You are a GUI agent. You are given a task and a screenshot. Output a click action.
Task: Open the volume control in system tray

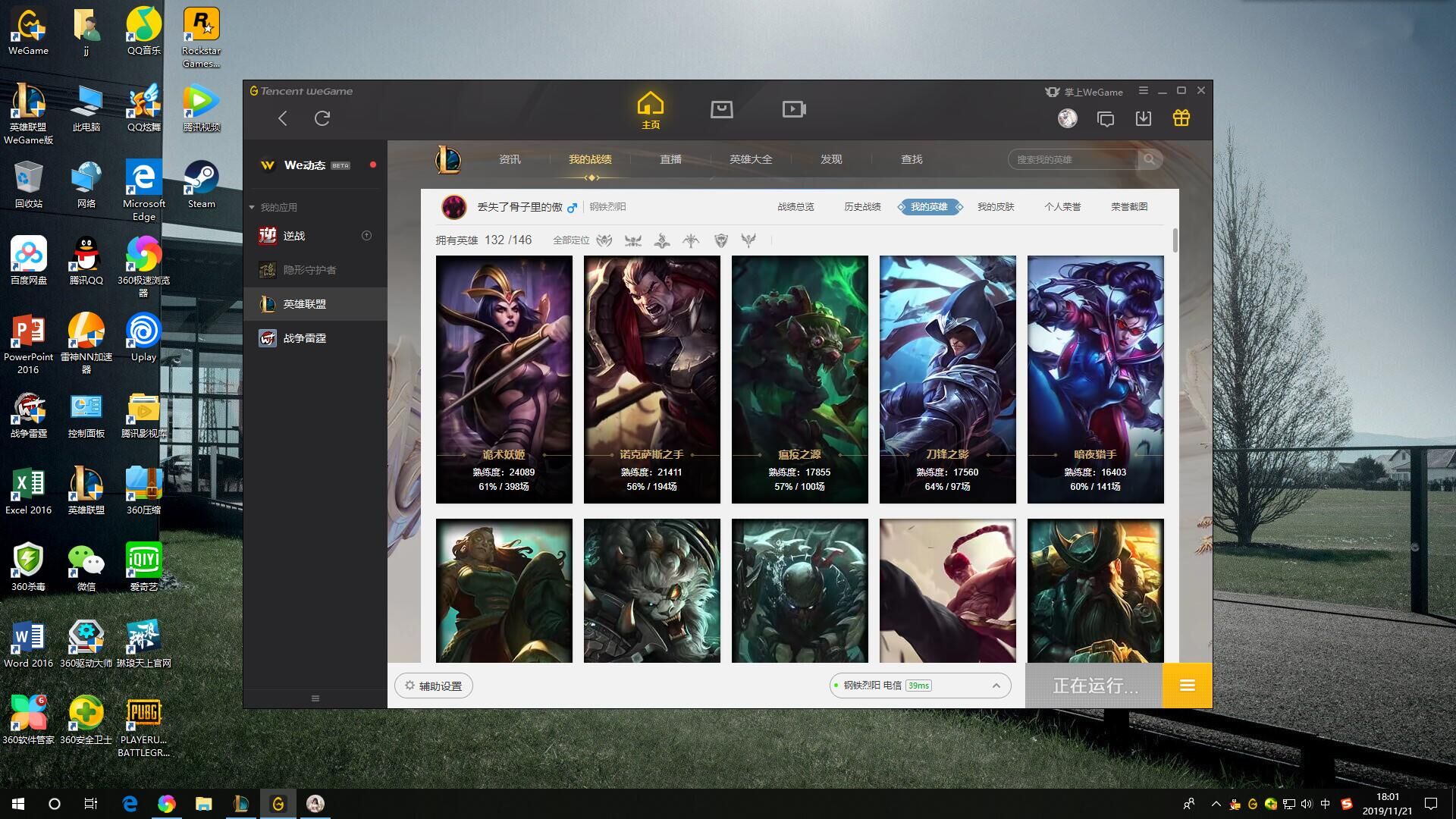tap(1306, 804)
